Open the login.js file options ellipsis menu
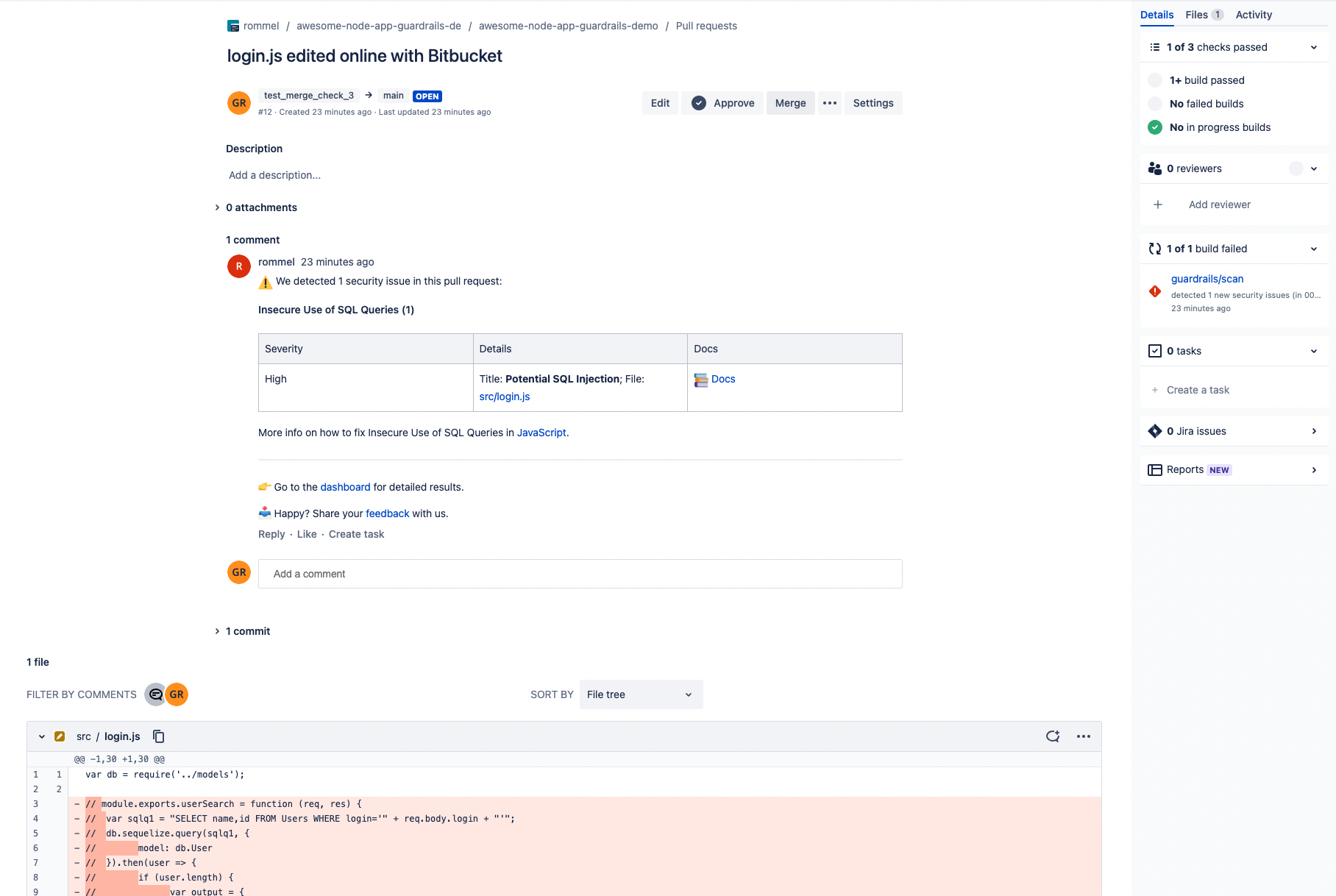Viewport: 1336px width, 896px height. [x=1084, y=736]
